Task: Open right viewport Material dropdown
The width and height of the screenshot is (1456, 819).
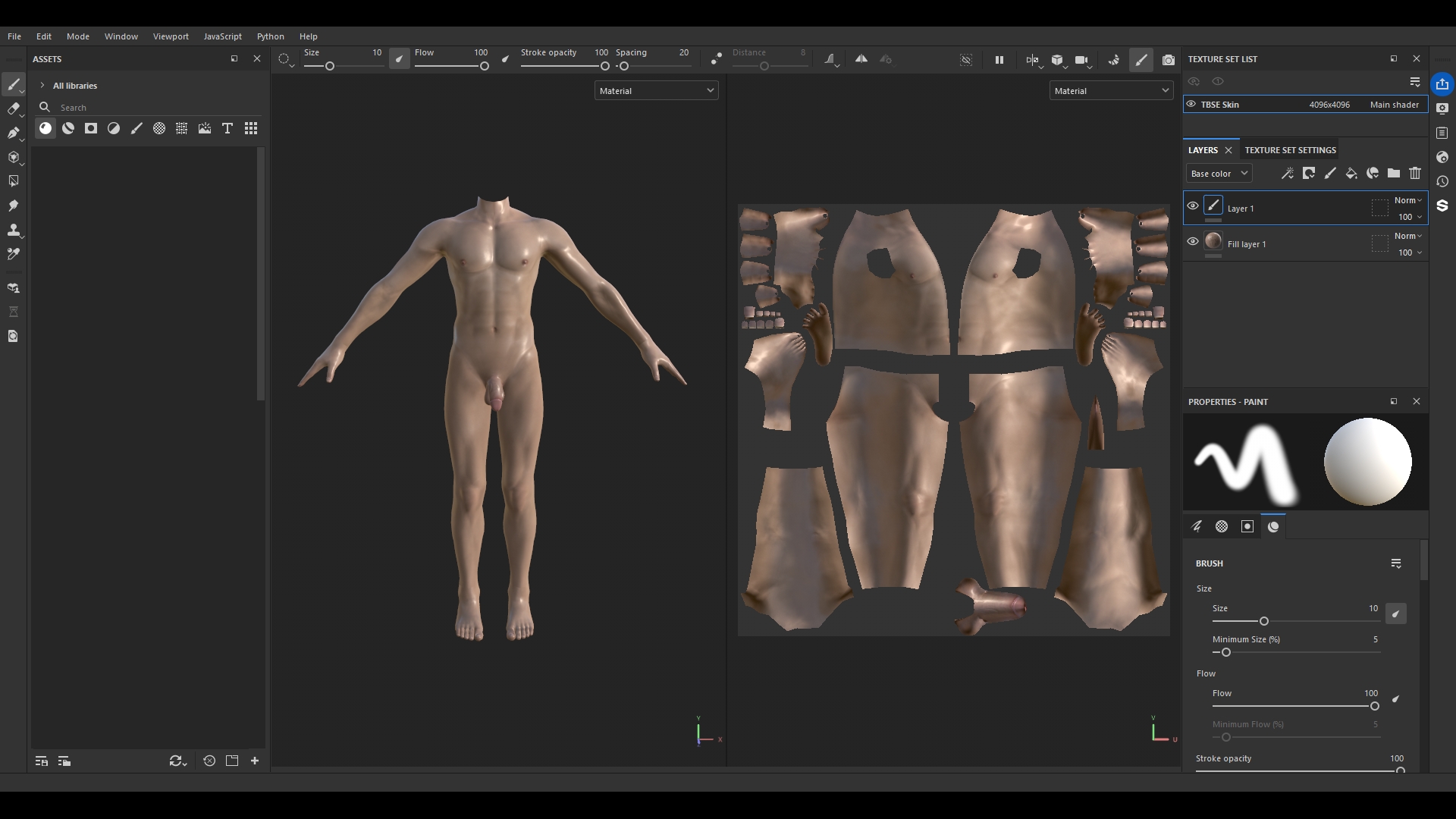Action: [1112, 91]
